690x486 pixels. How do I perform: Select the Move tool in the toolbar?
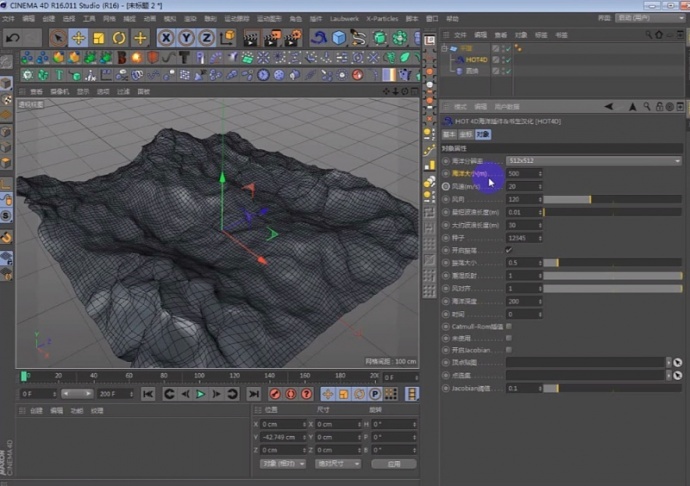78,38
